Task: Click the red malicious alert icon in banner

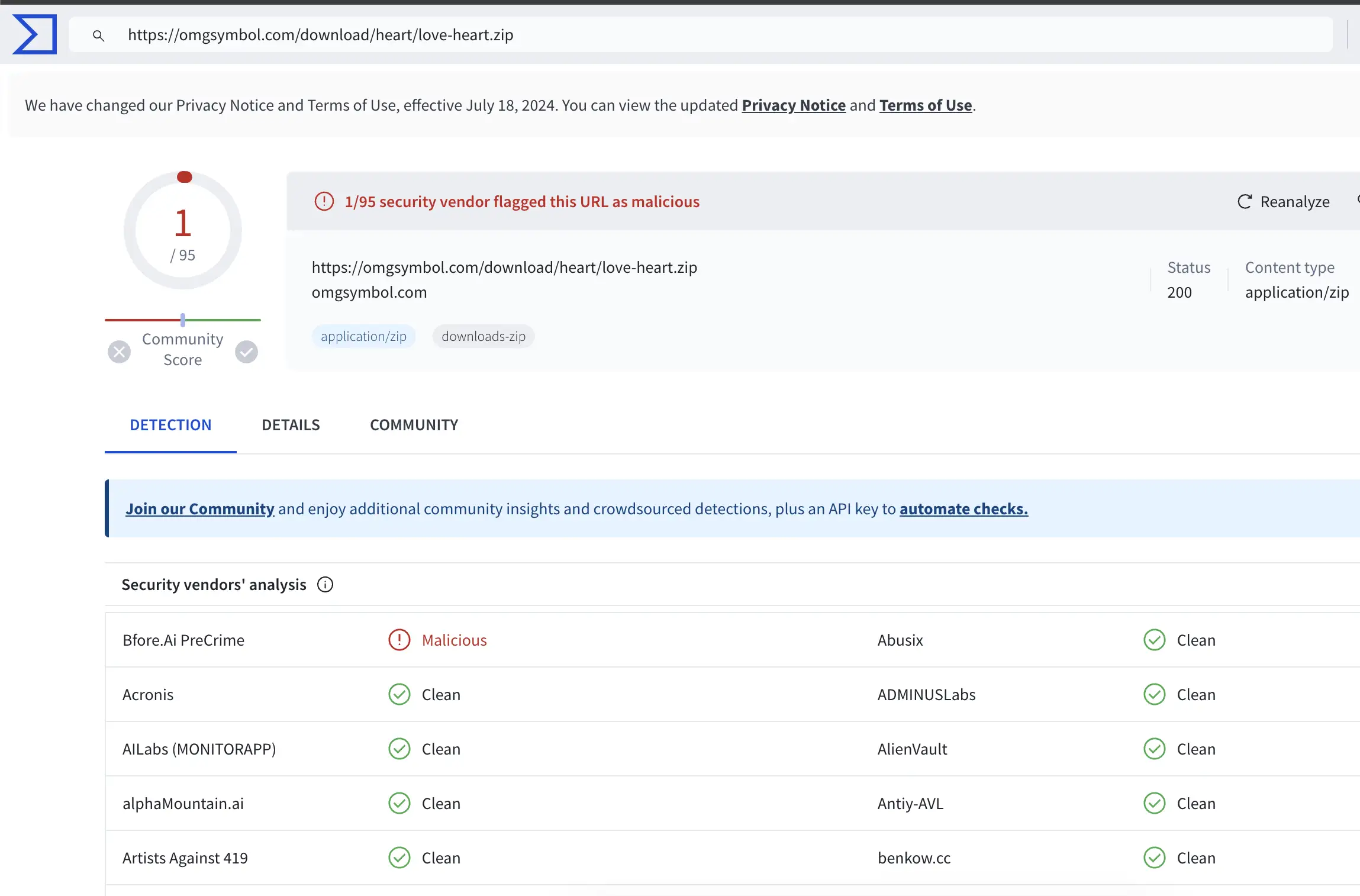Action: (324, 201)
